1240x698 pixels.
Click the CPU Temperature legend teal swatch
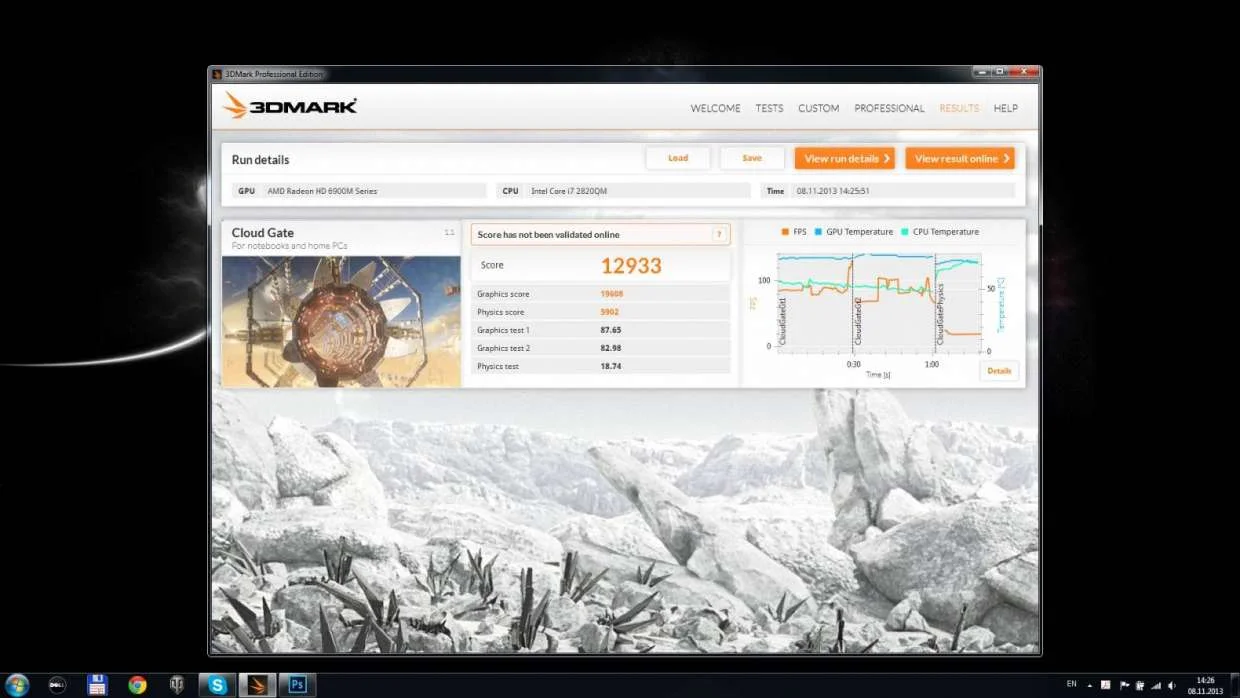tap(905, 232)
